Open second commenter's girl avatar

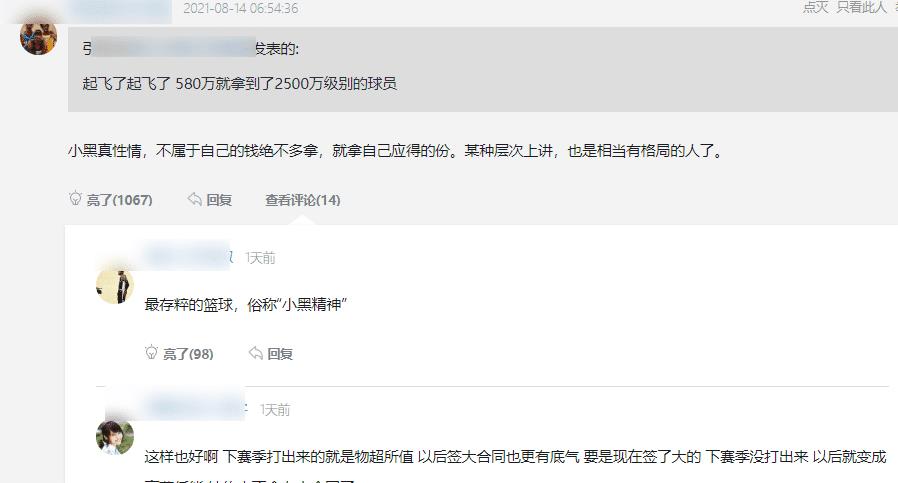click(115, 437)
